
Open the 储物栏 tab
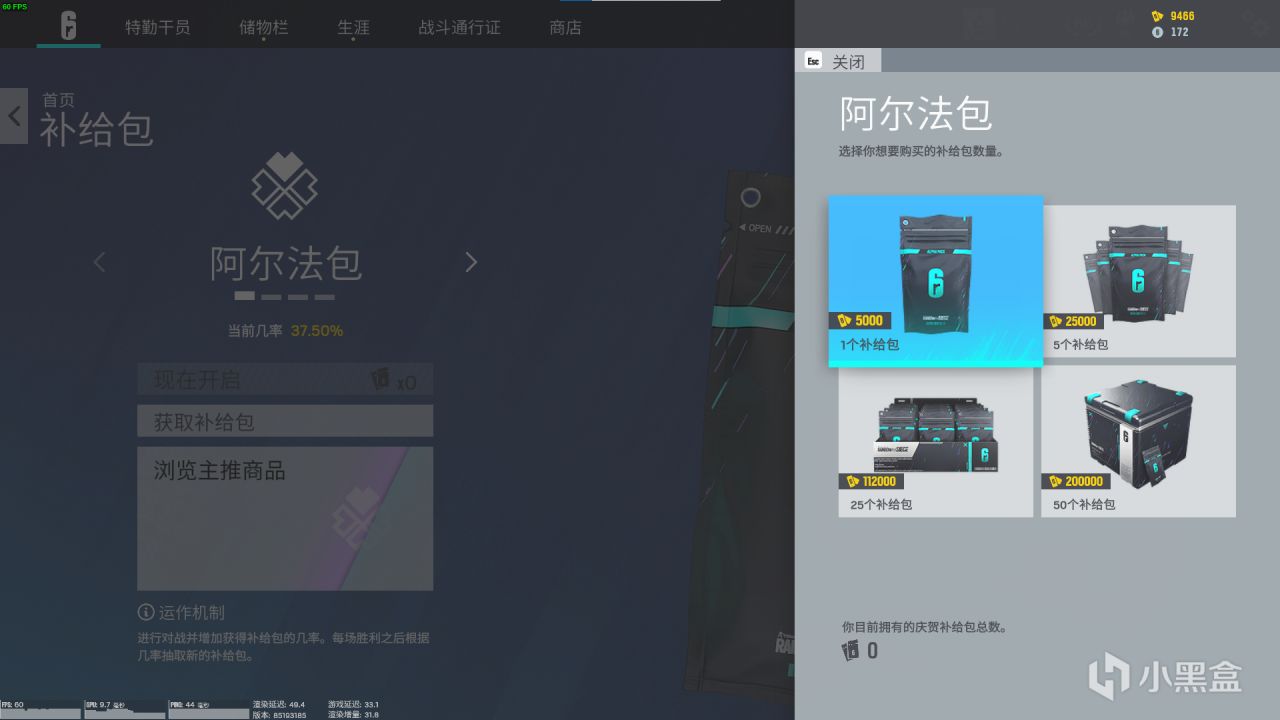click(264, 27)
